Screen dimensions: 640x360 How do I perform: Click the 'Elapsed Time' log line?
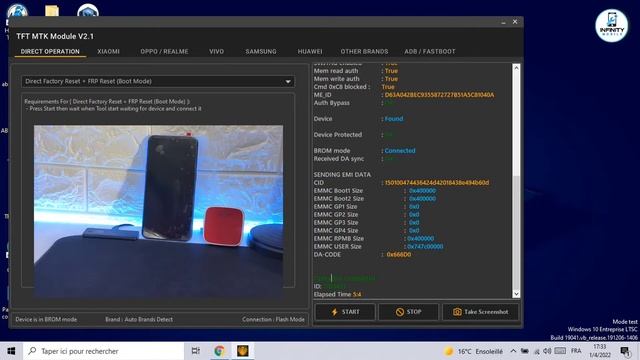click(x=337, y=294)
